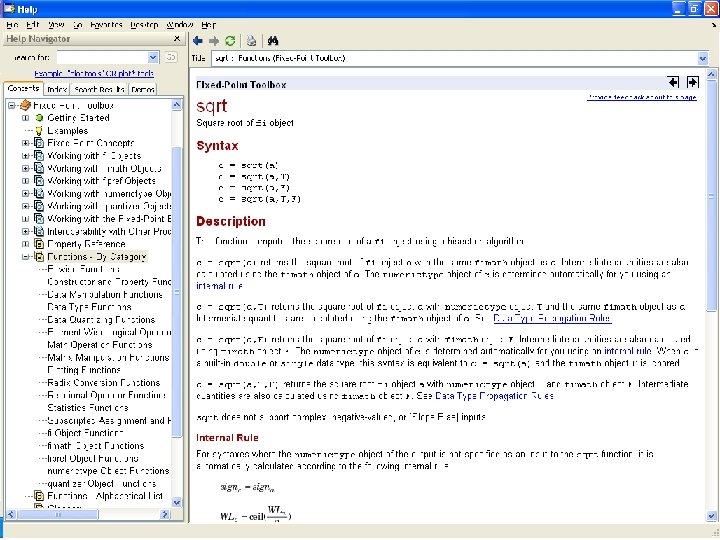This screenshot has width=720, height=540.
Task: Click scroll up arrow in content pane
Action: pyautogui.click(x=711, y=73)
